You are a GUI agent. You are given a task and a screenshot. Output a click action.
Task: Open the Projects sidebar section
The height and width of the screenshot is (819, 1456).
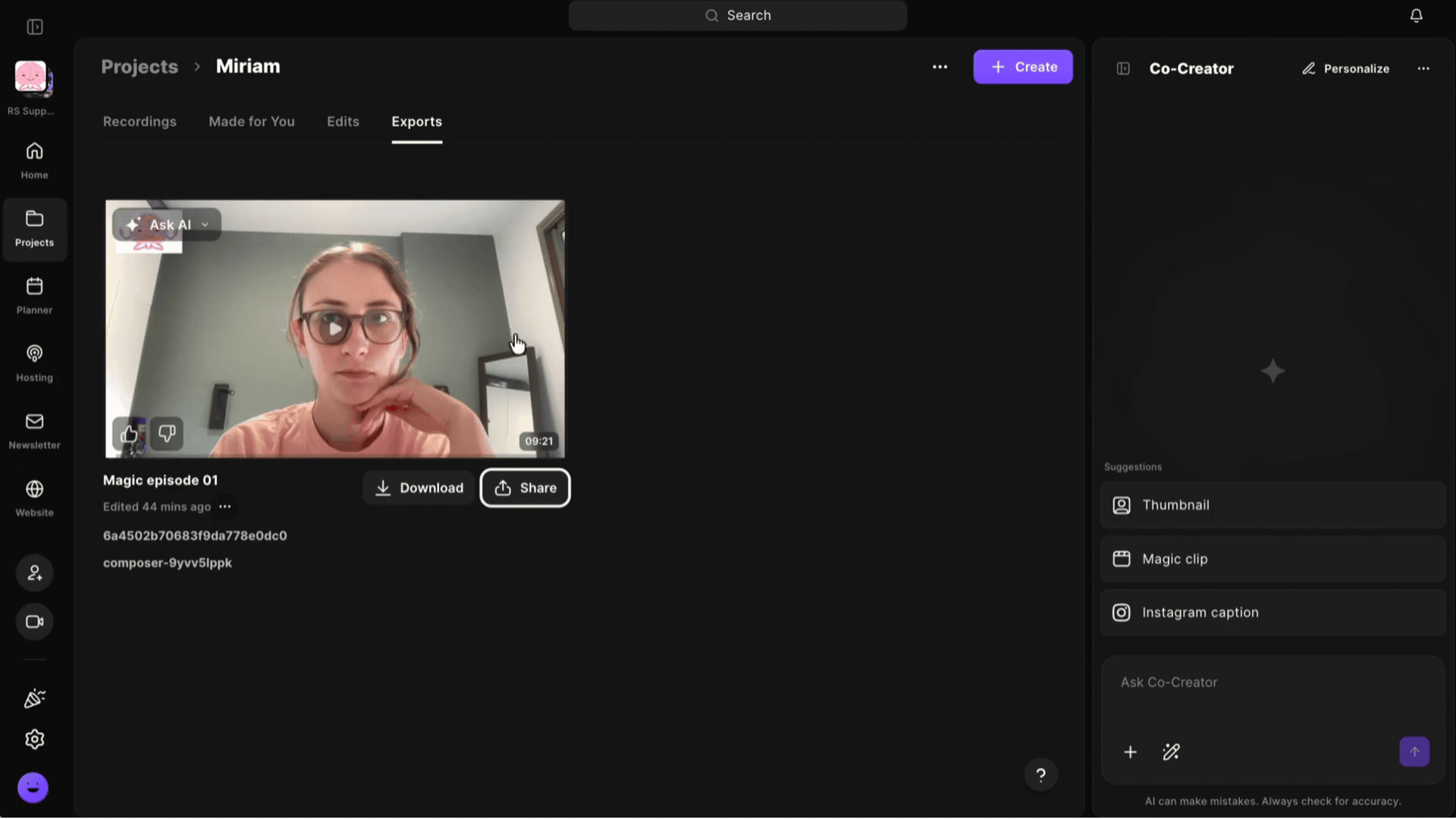pos(35,229)
